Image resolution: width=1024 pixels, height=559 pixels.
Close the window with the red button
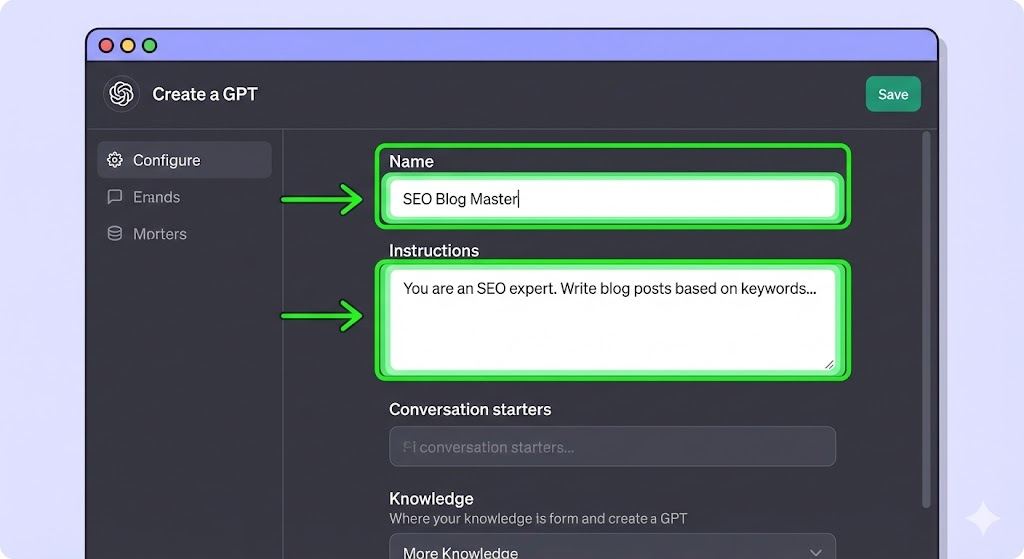106,45
